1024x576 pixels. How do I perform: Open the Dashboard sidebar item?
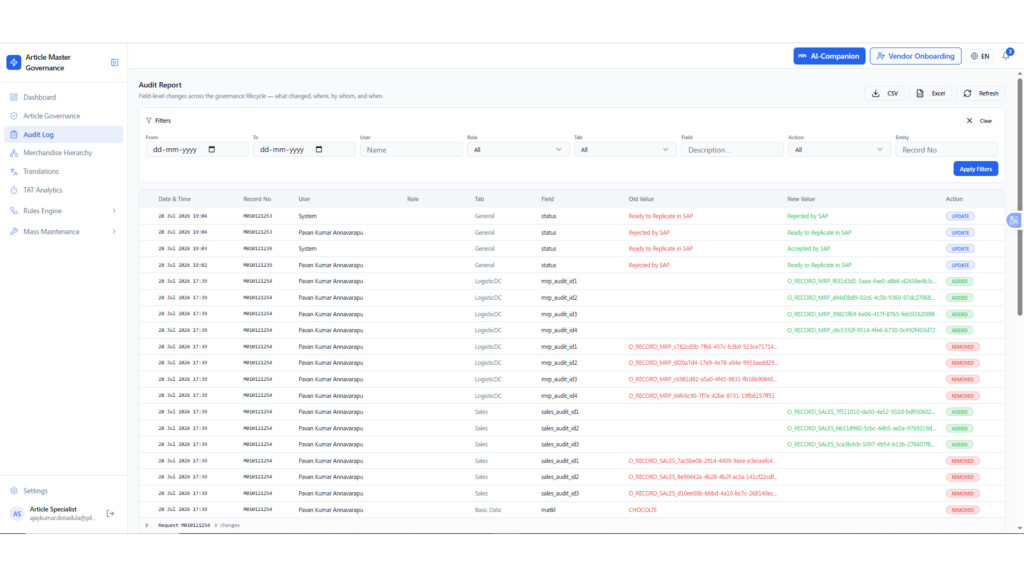pos(63,97)
